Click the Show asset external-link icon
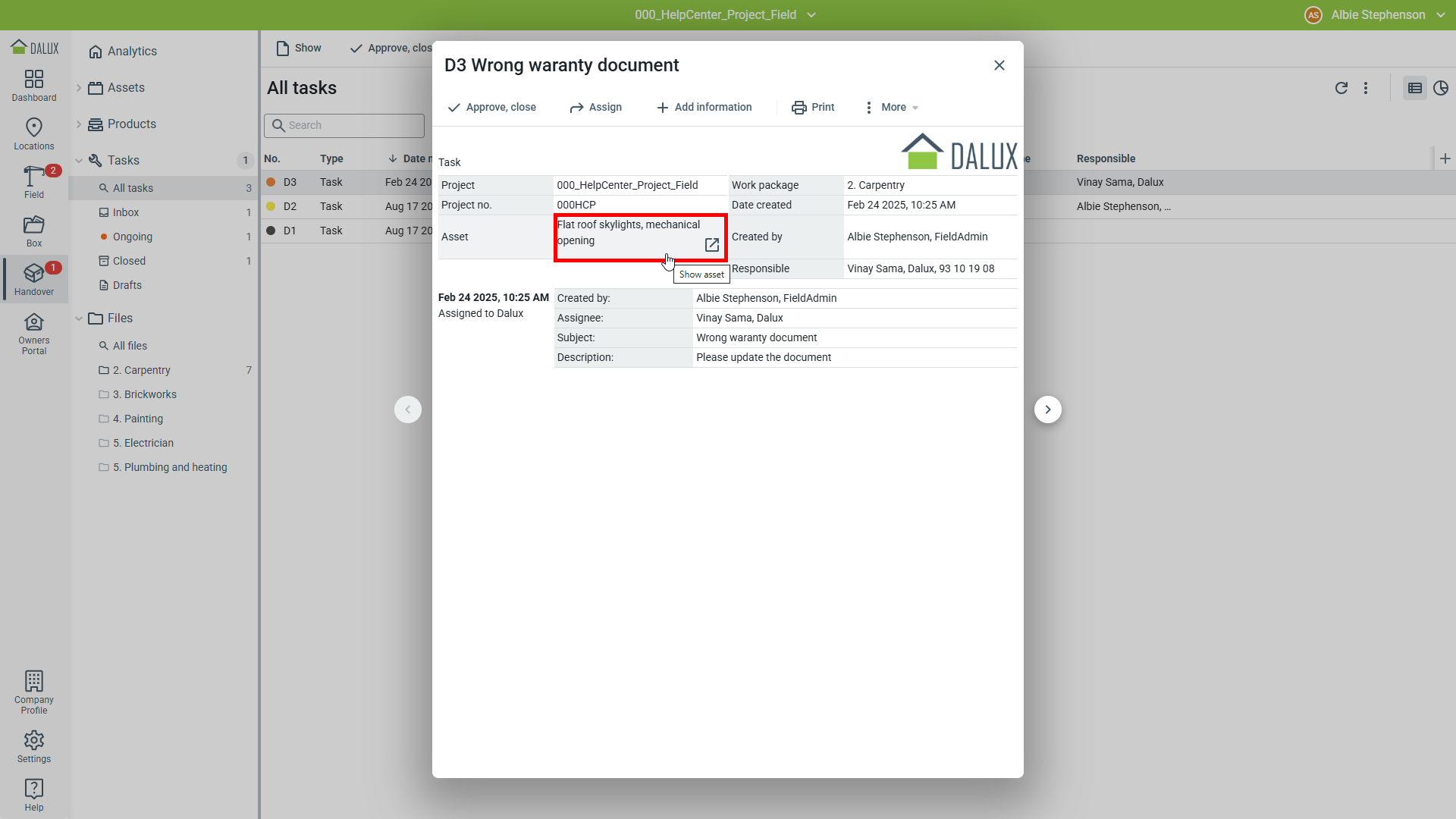The width and height of the screenshot is (1456, 819). 711,245
